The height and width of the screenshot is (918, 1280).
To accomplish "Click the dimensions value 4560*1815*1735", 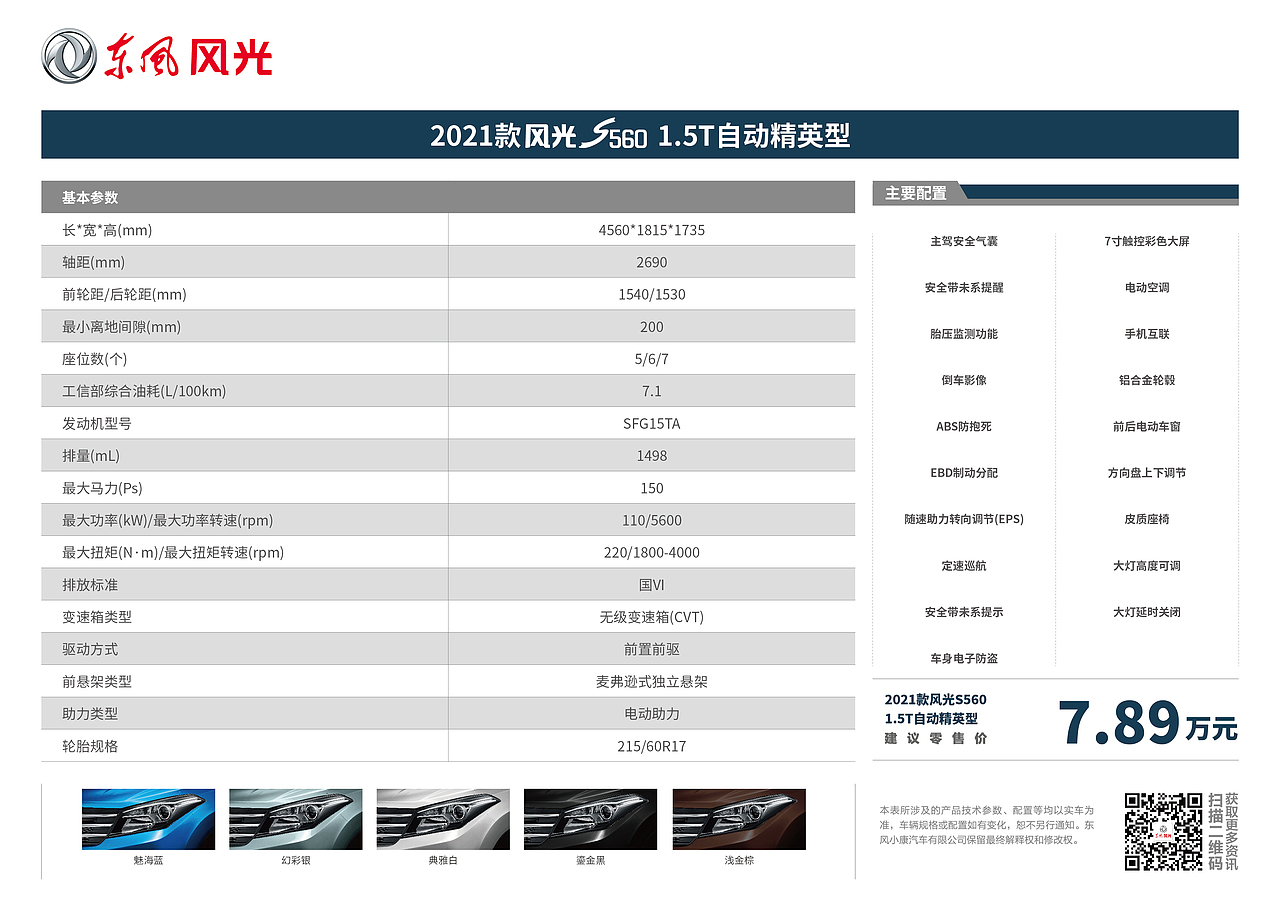I will [x=652, y=230].
